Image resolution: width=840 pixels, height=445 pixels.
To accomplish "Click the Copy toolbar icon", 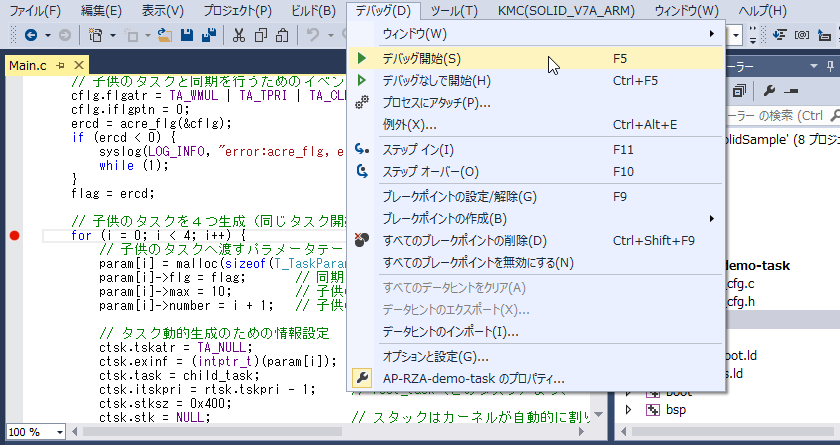I will (x=261, y=35).
